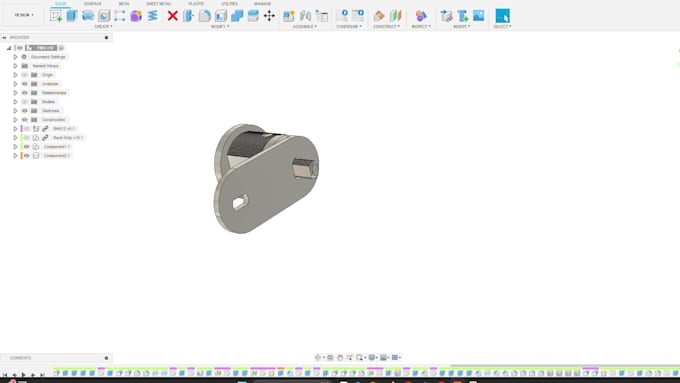680x383 pixels.
Task: Expand the Document Settings node
Action: [15, 57]
